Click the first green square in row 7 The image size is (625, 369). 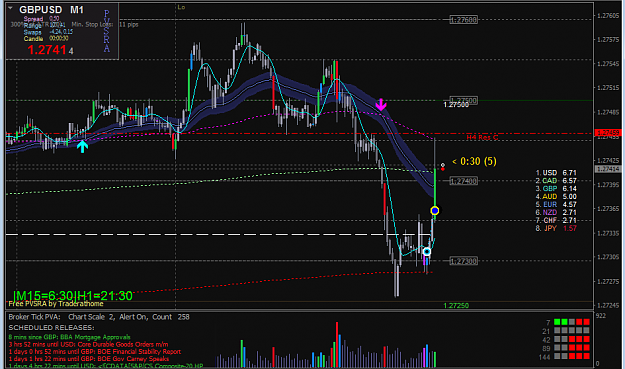tap(557, 322)
